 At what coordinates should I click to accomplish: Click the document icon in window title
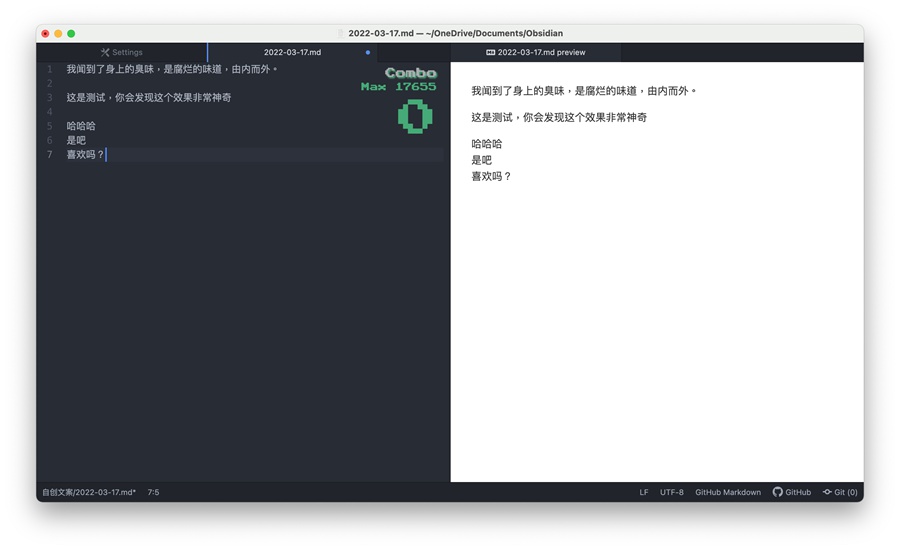340,33
